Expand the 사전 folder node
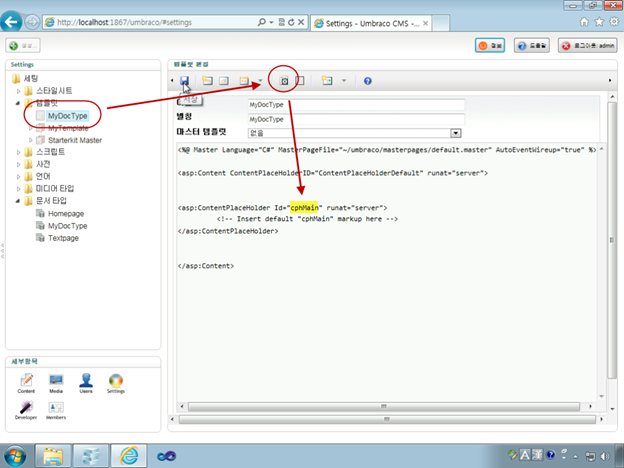This screenshot has height=468, width=624. tap(18, 164)
